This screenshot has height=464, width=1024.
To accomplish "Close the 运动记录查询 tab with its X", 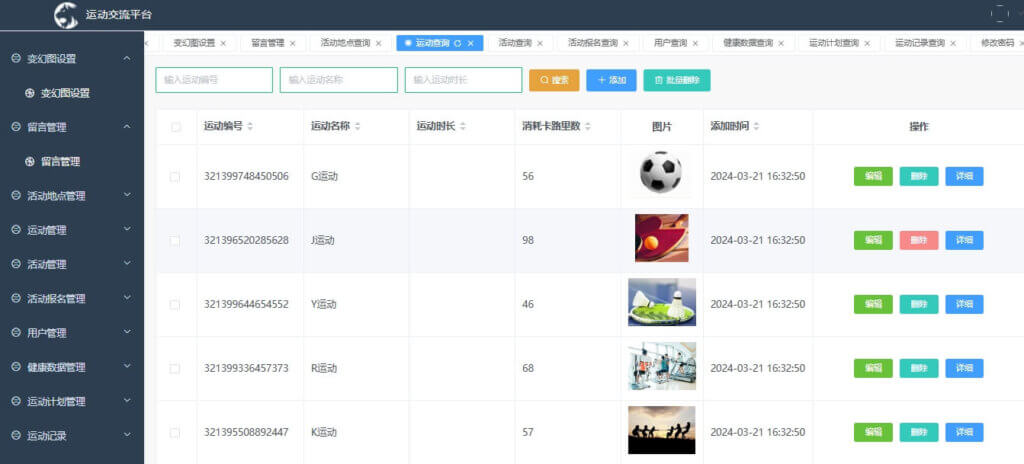I will 953,43.
